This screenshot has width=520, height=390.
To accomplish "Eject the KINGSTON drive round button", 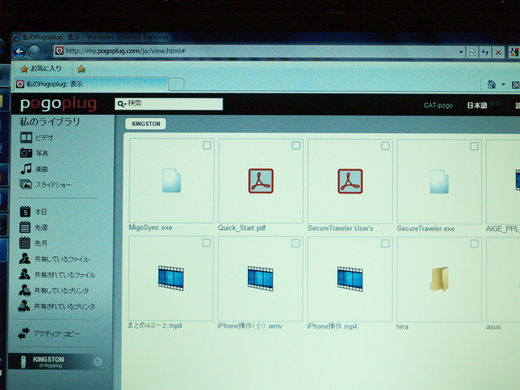I will click(98, 362).
